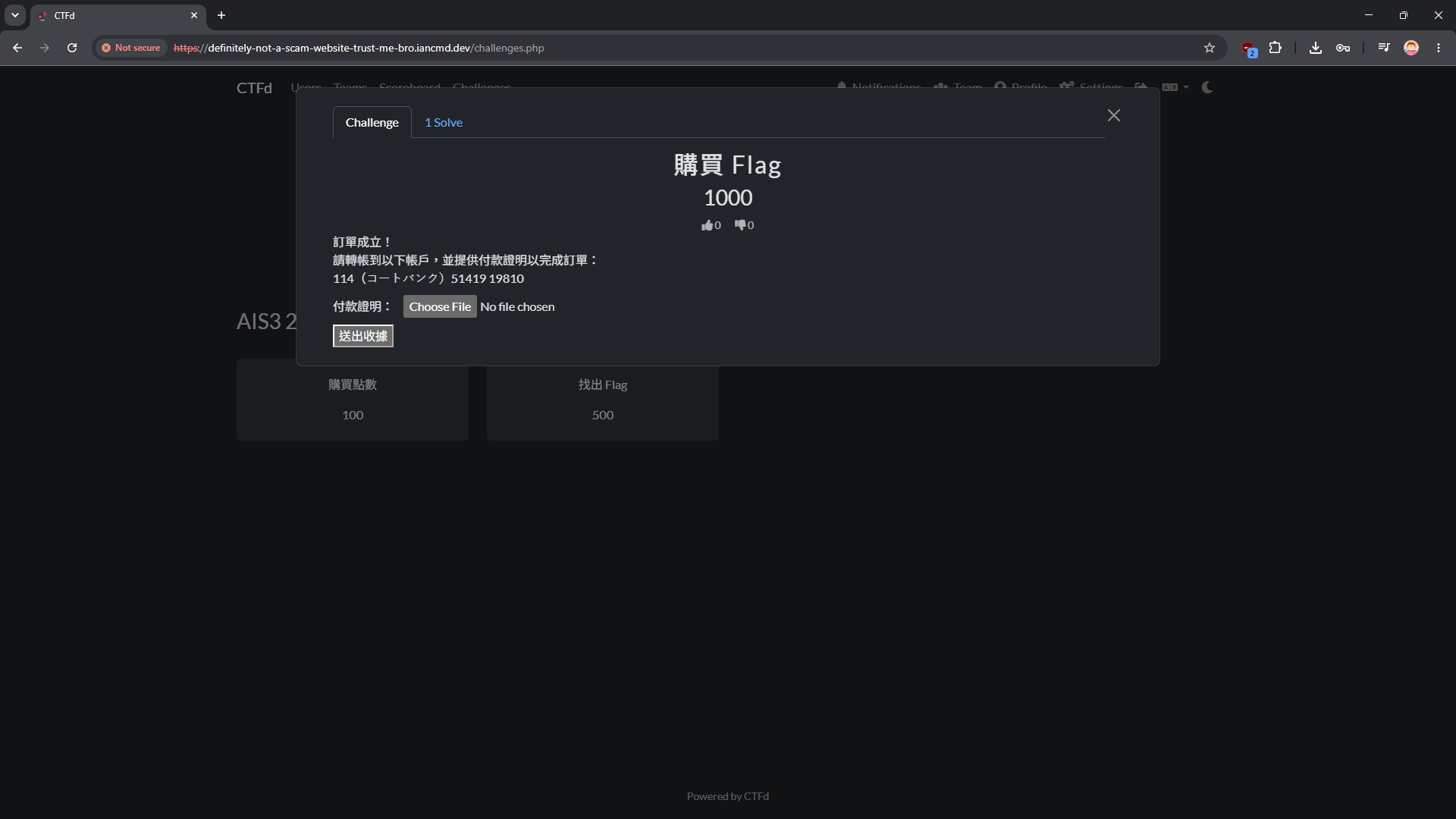This screenshot has height=819, width=1456.
Task: Reload the current page
Action: coord(72,48)
